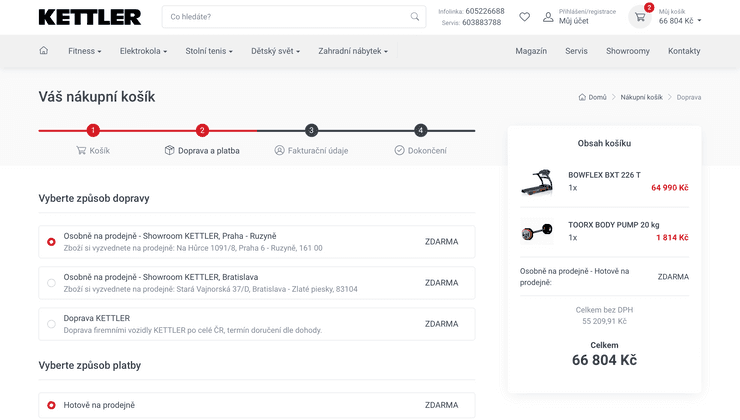The image size is (740, 420).
Task: Open the wishlist heart icon
Action: pyautogui.click(x=524, y=17)
